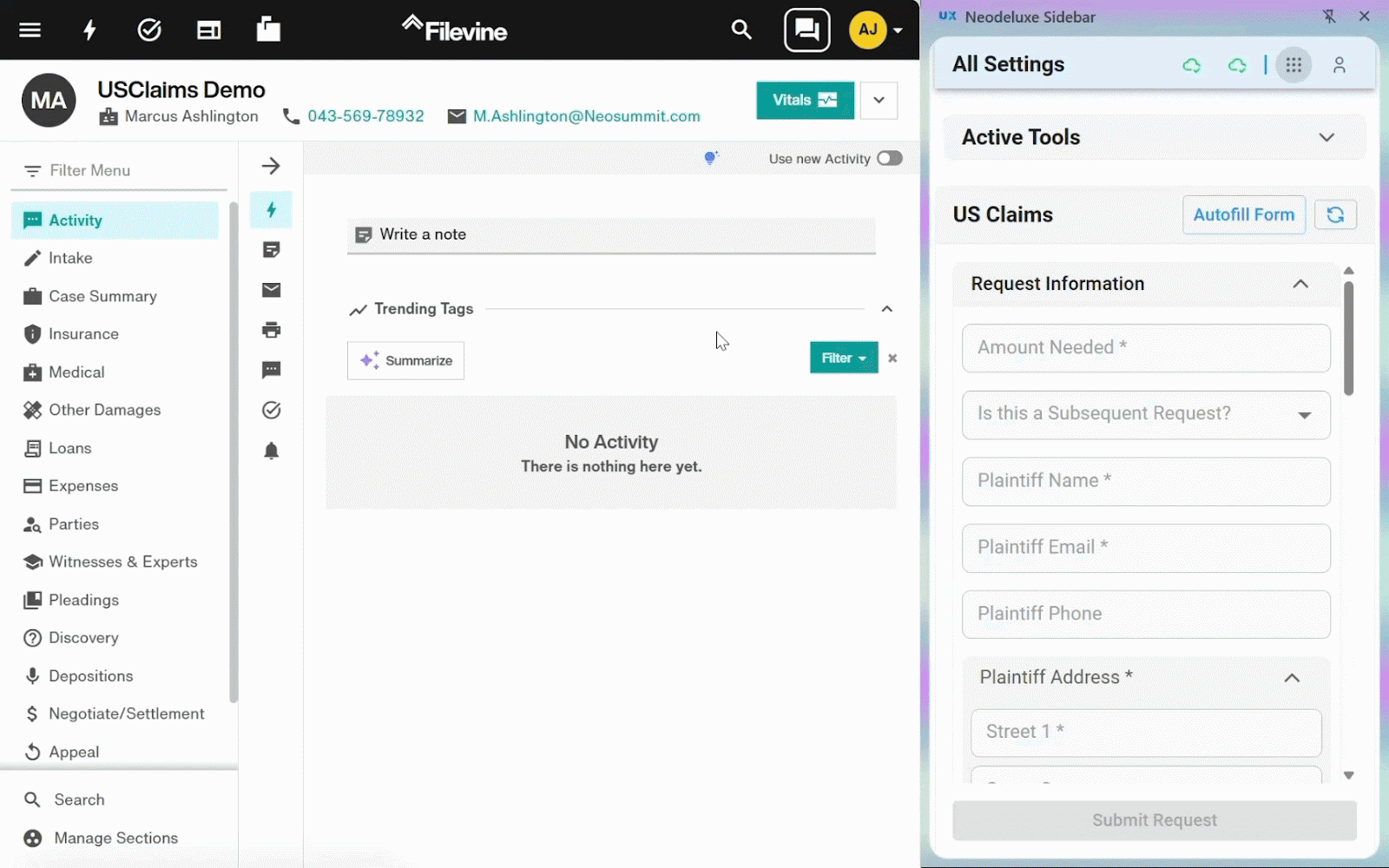Viewport: 1389px width, 868px height.
Task: Click the lightbulb tip icon
Action: coord(711,158)
